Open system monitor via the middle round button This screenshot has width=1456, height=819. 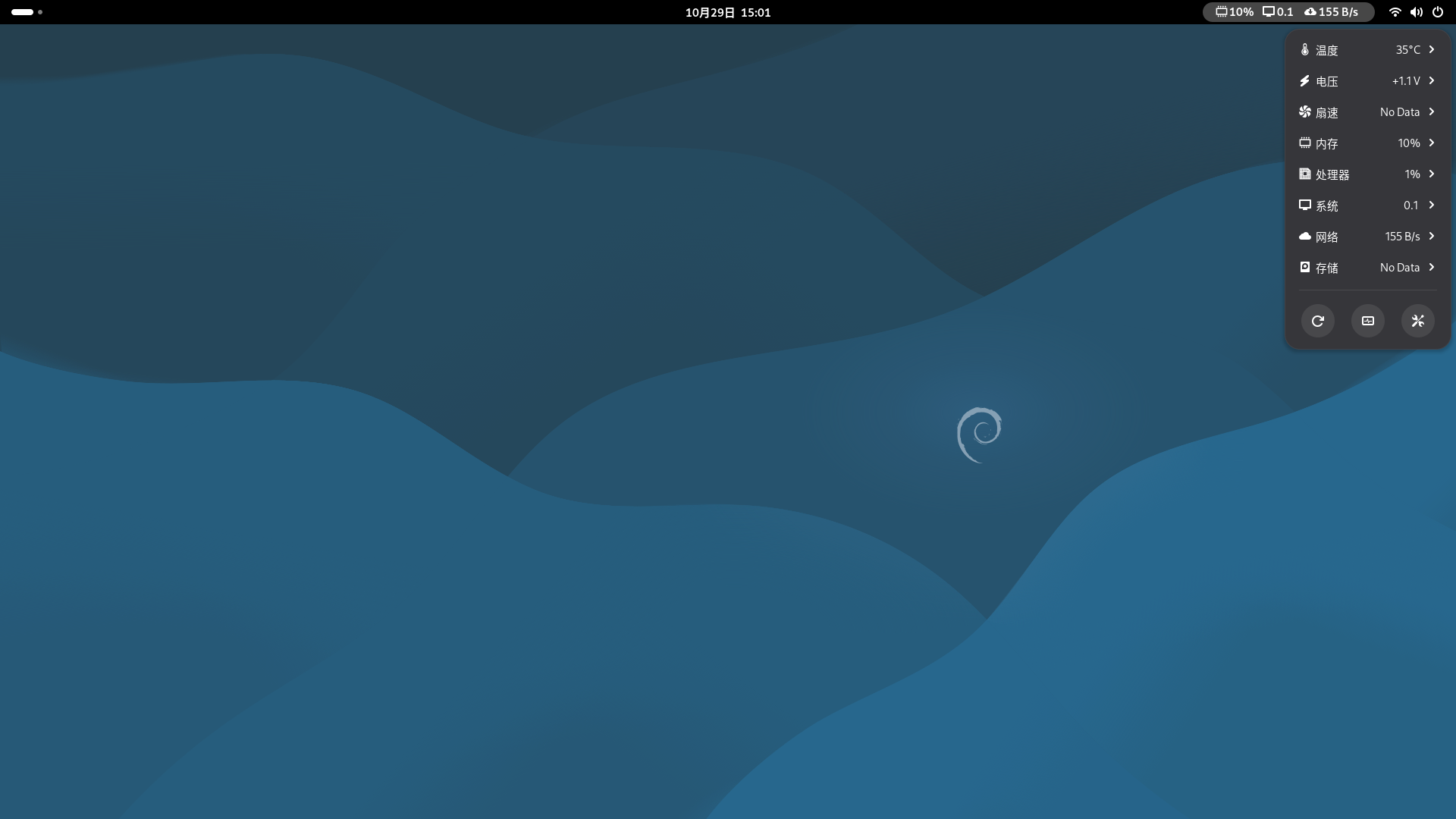(x=1367, y=321)
